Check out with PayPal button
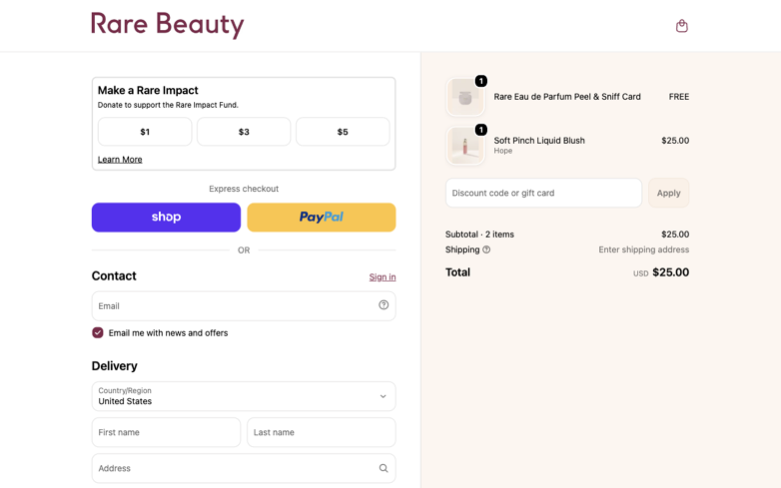The width and height of the screenshot is (781, 488). [x=321, y=217]
